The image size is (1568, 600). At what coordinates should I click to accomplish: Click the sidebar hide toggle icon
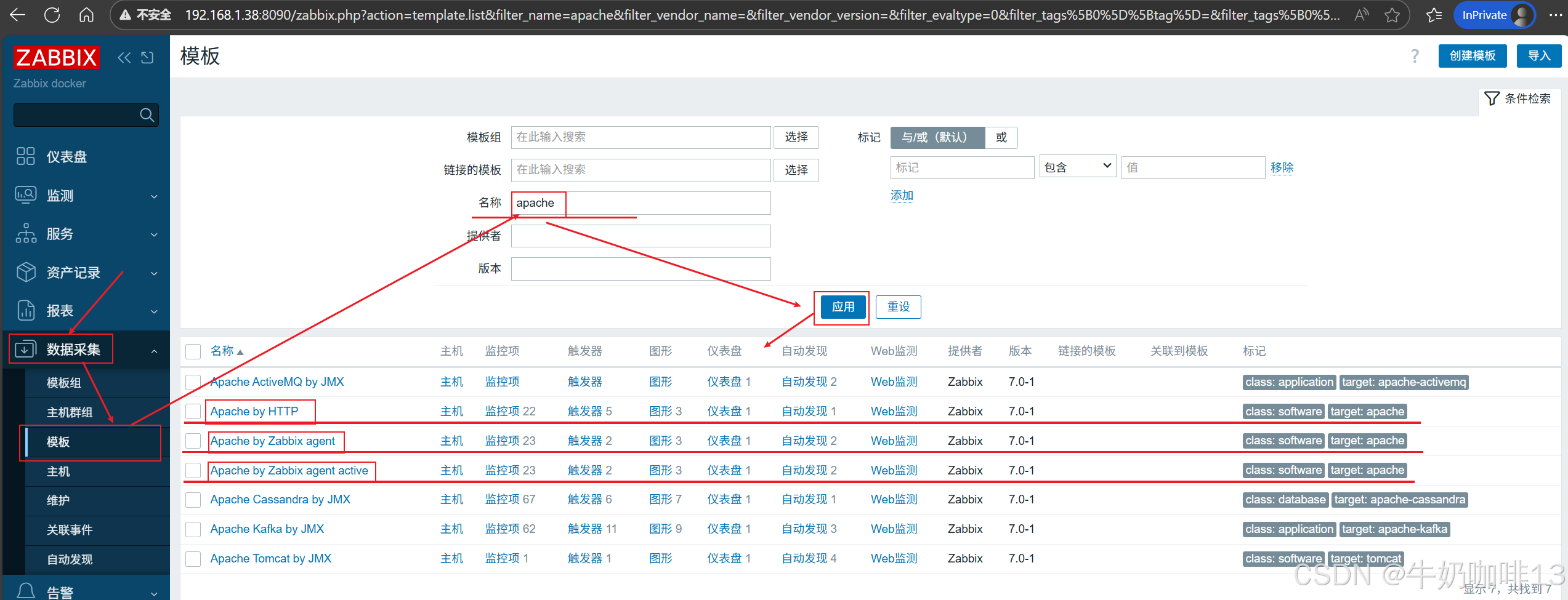click(x=147, y=58)
